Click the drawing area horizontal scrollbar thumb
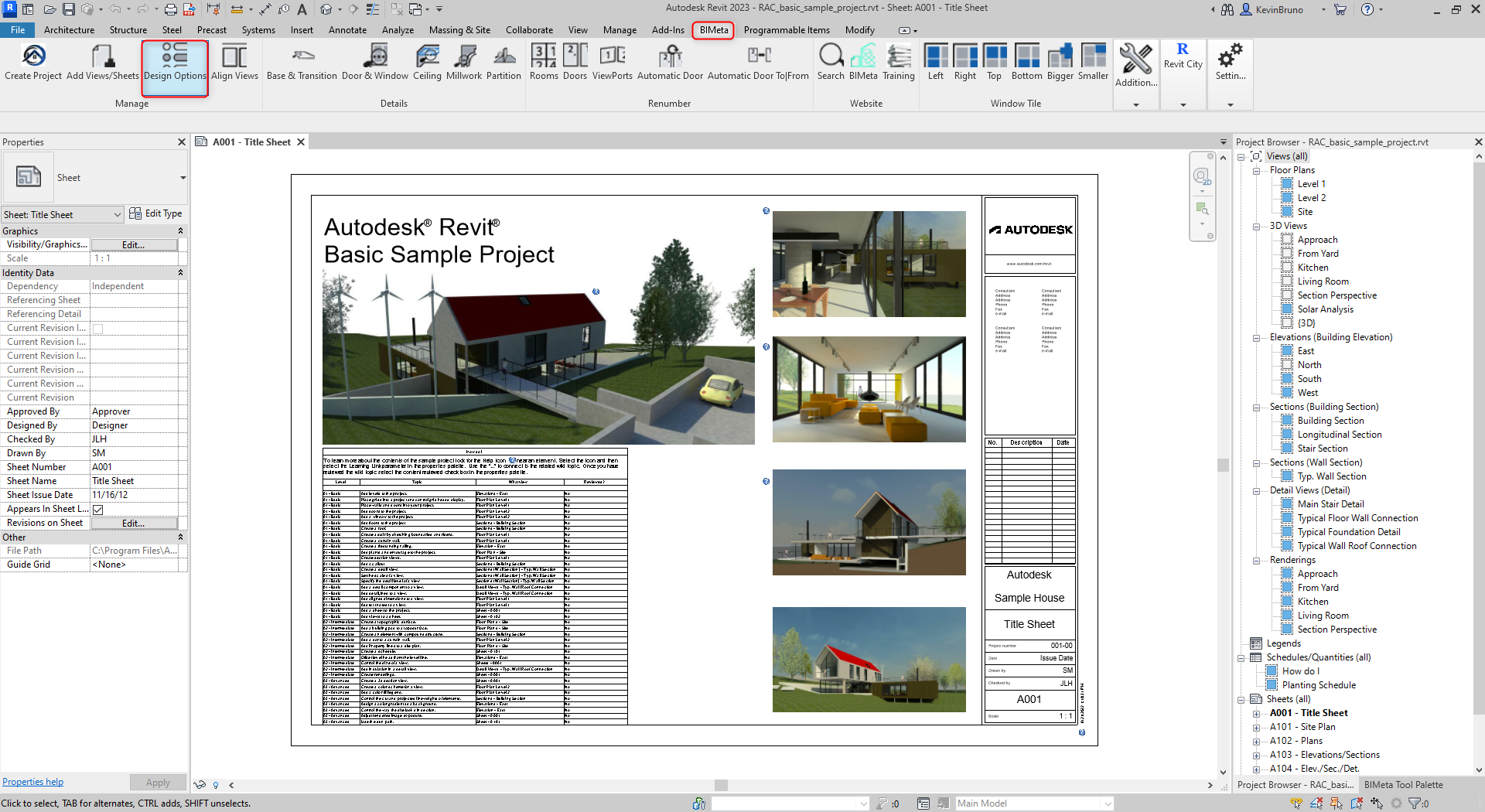Screen dimensions: 1485x812 tap(721, 785)
